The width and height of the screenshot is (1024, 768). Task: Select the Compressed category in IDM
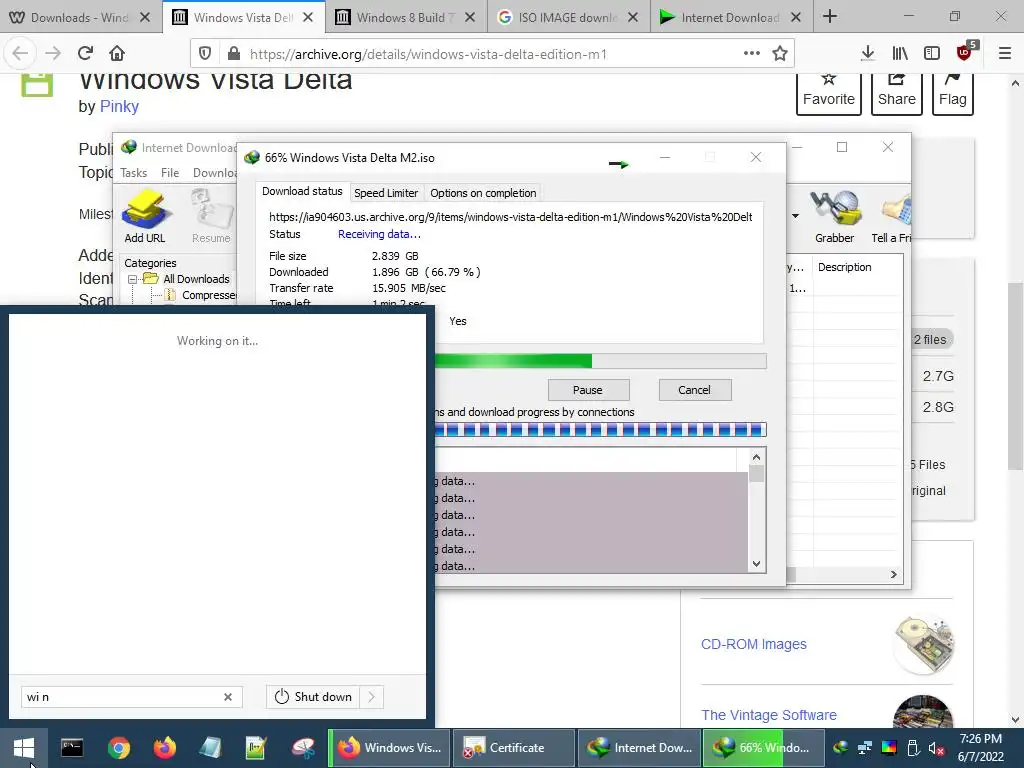[209, 295]
